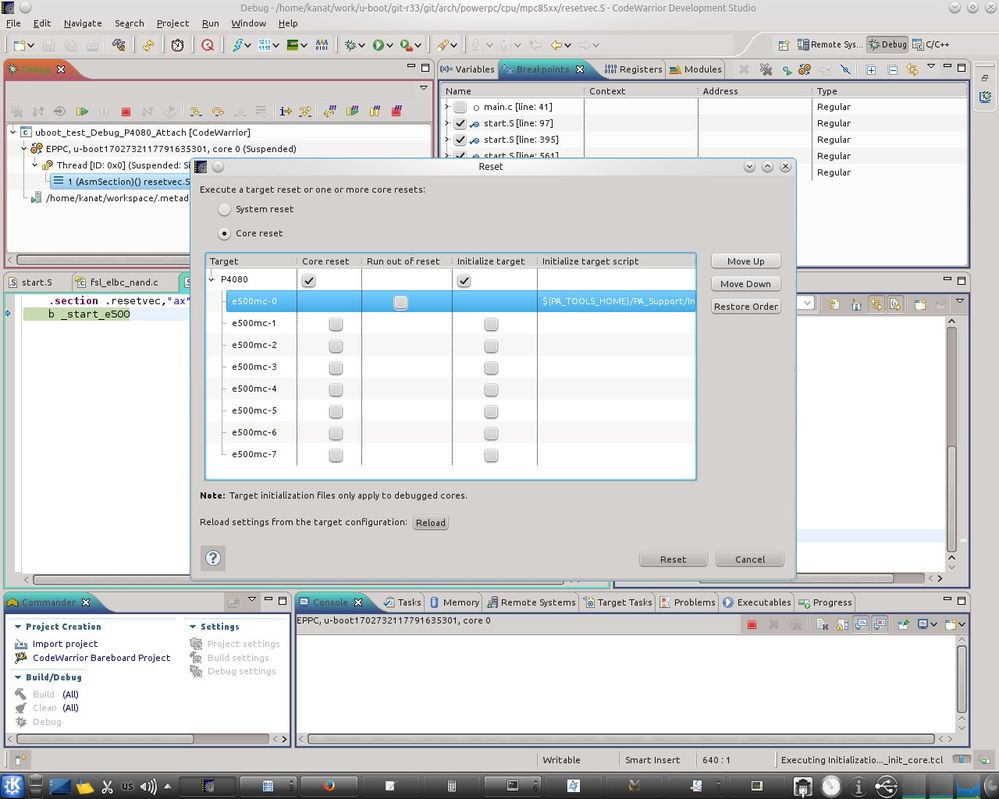The width and height of the screenshot is (999, 799).
Task: Open the Navigate menu
Action: point(82,23)
